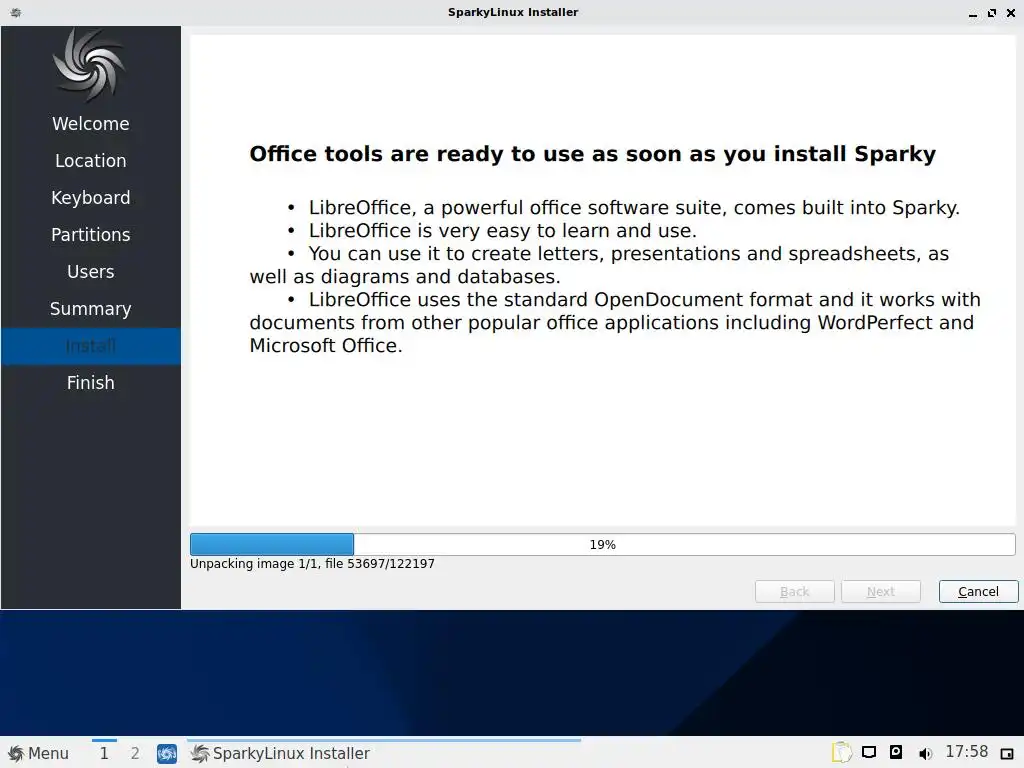This screenshot has height=768, width=1024.
Task: Click the SparkyLinux Installer taskbar entry
Action: pyautogui.click(x=383, y=754)
